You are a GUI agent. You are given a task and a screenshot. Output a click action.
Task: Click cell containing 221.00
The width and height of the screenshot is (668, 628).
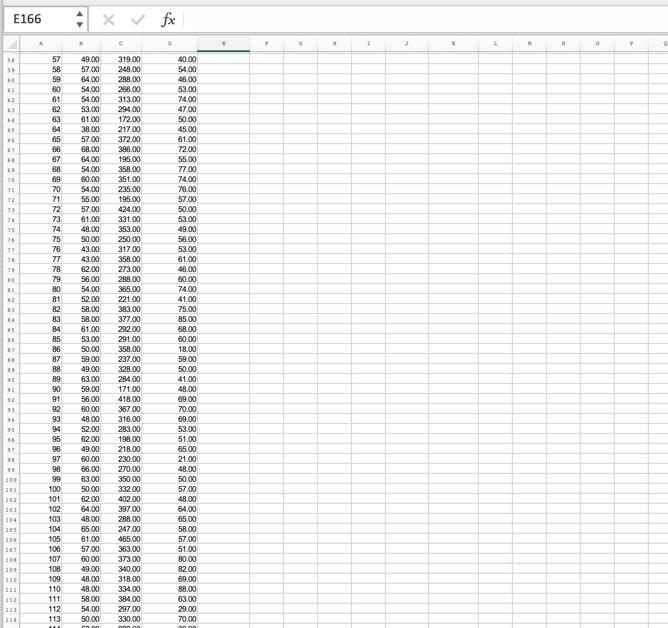point(121,300)
